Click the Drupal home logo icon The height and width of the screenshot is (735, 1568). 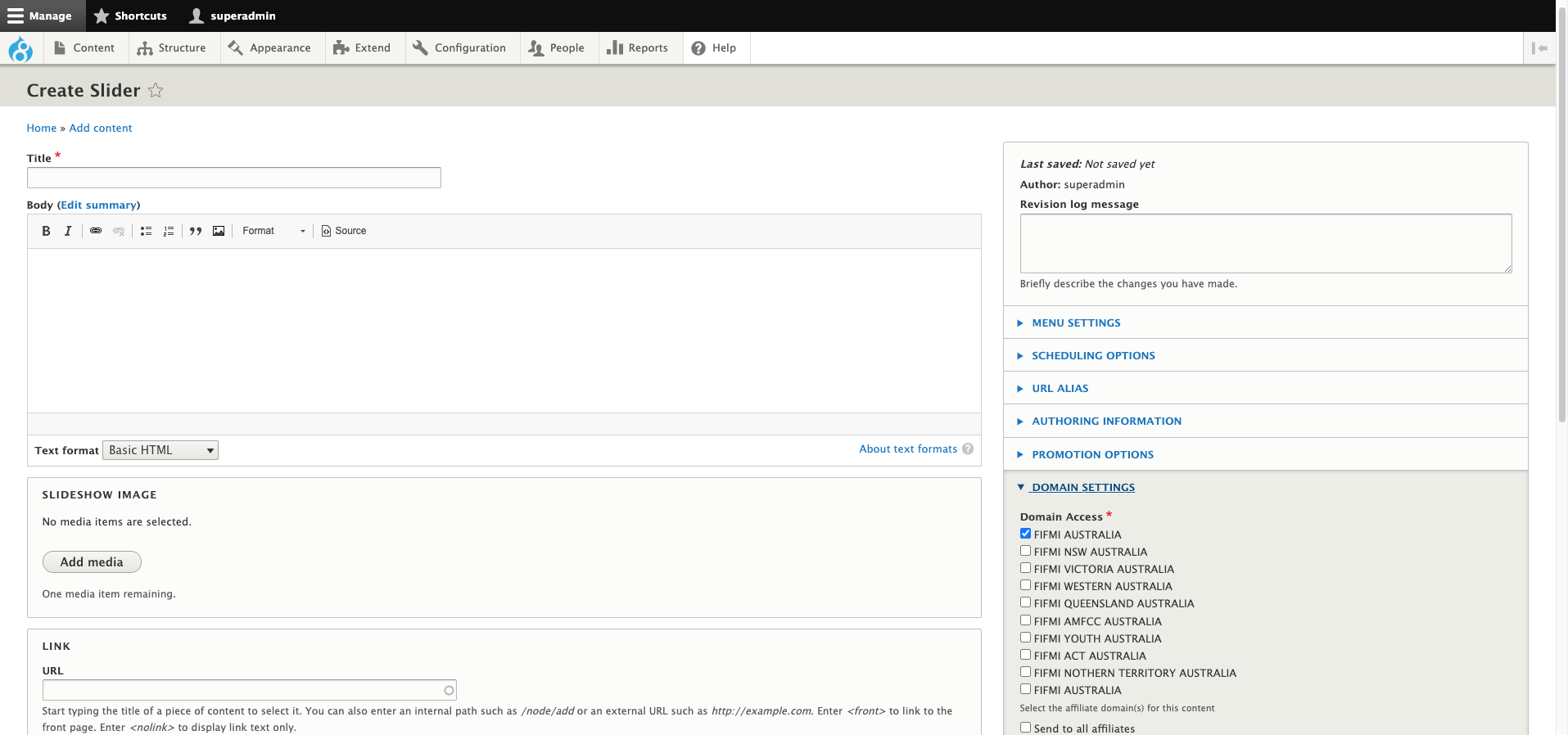pos(20,49)
